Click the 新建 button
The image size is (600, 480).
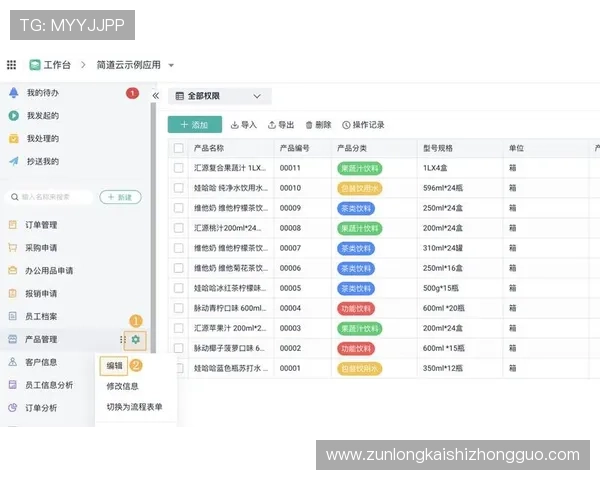121,197
